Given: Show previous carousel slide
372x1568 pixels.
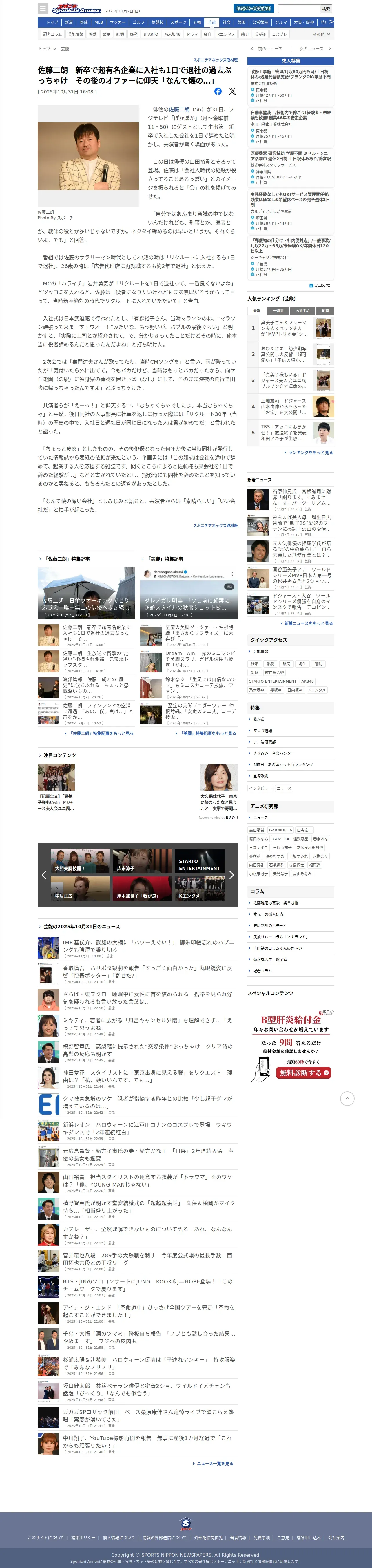Looking at the screenshot, I should [x=44, y=875].
